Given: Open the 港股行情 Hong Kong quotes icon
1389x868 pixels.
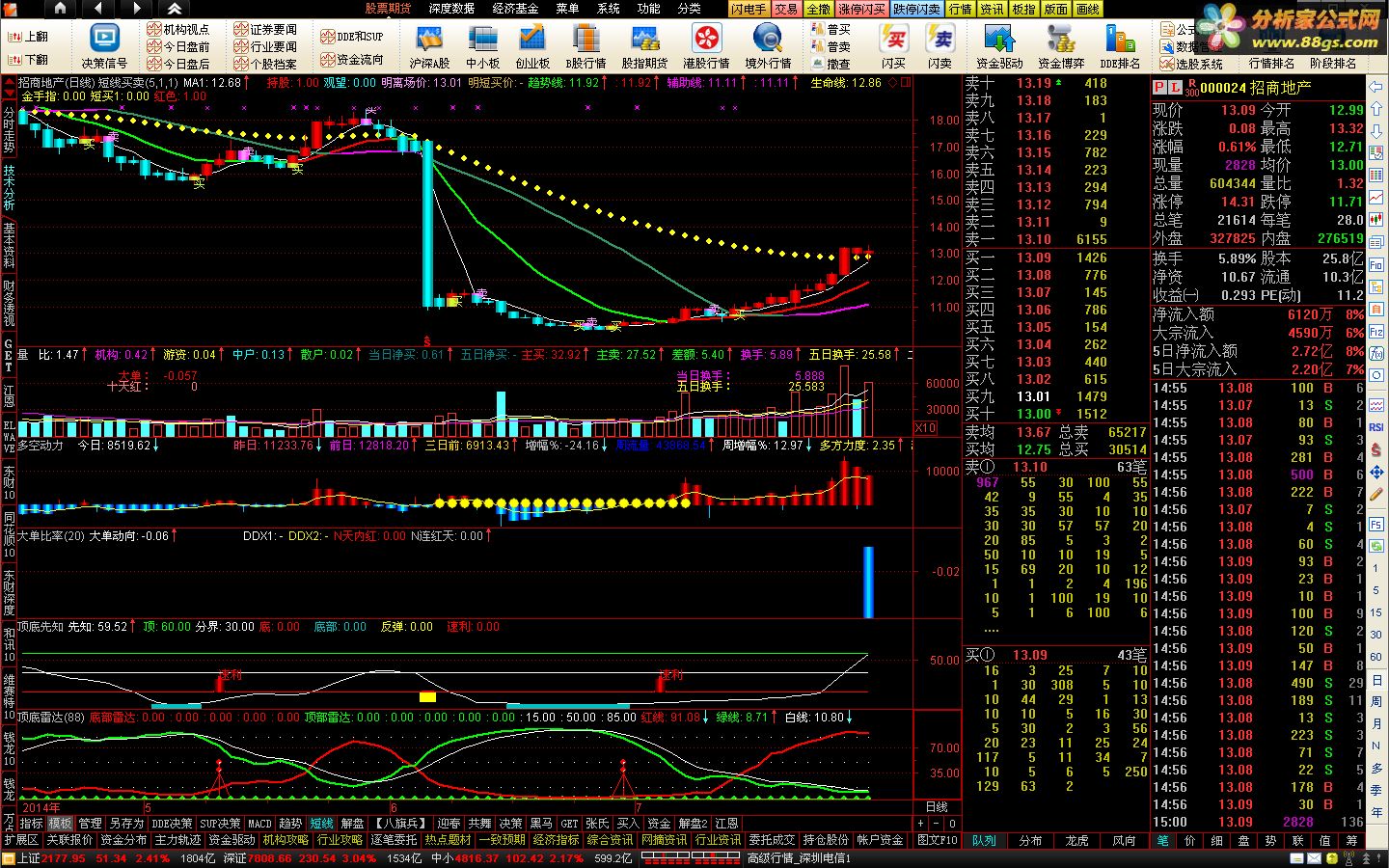Looking at the screenshot, I should tap(706, 46).
